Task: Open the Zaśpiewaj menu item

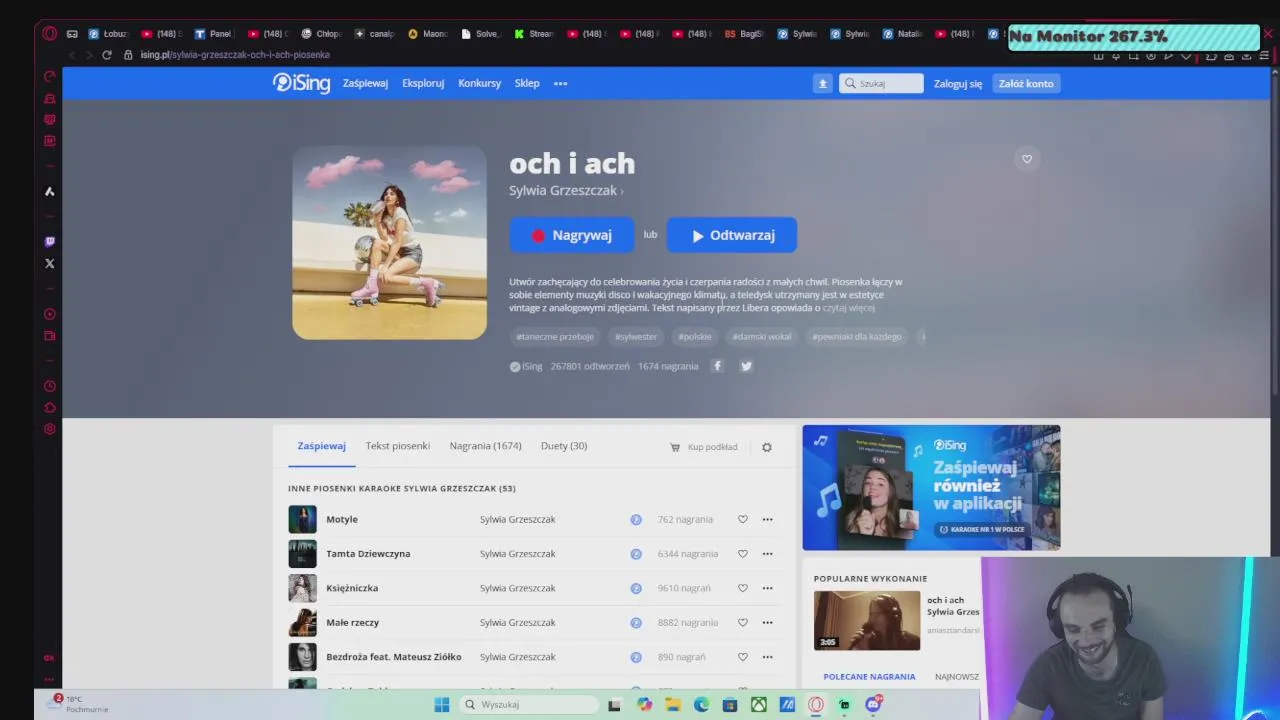Action: click(365, 84)
